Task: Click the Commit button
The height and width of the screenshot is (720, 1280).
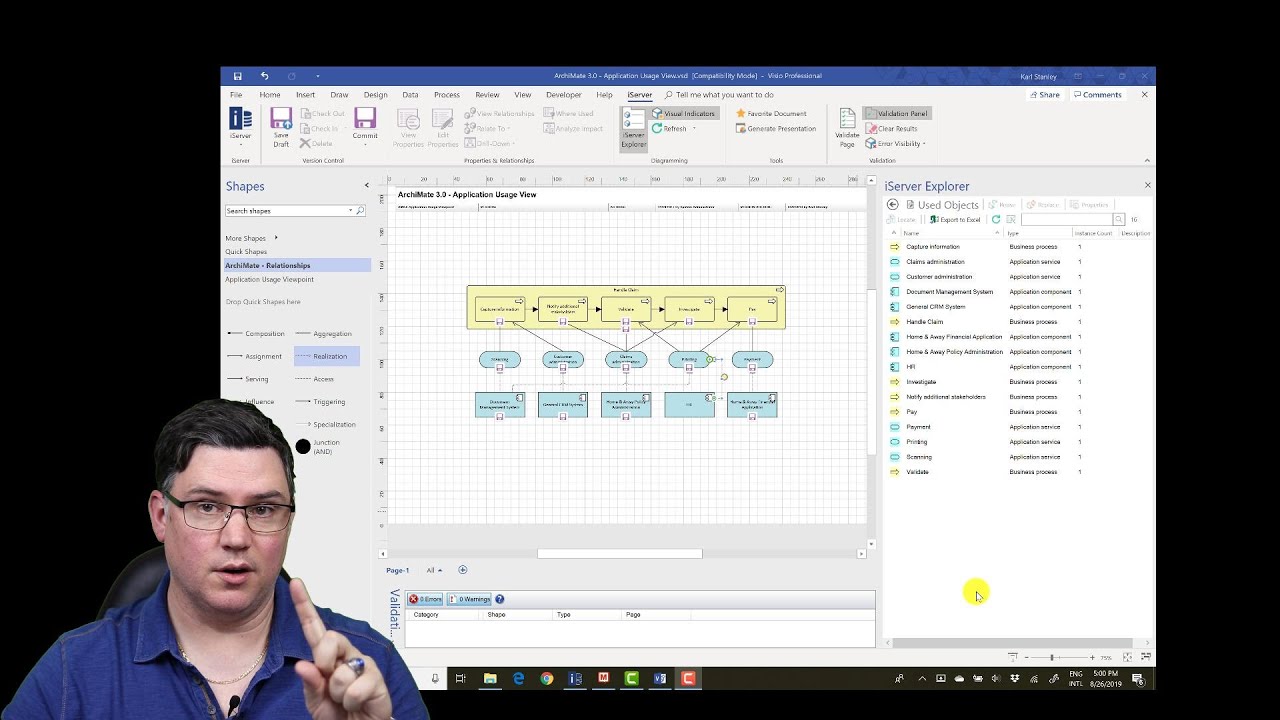Action: (365, 125)
